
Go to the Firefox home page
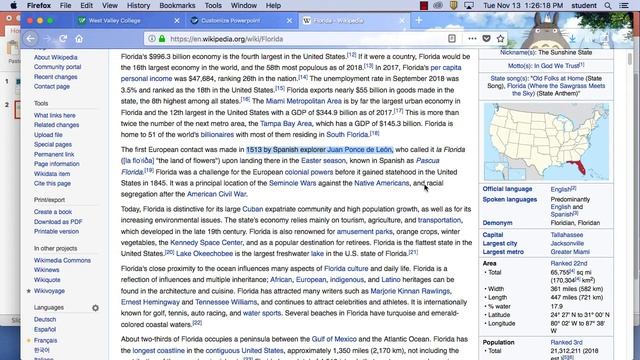(x=79, y=39)
